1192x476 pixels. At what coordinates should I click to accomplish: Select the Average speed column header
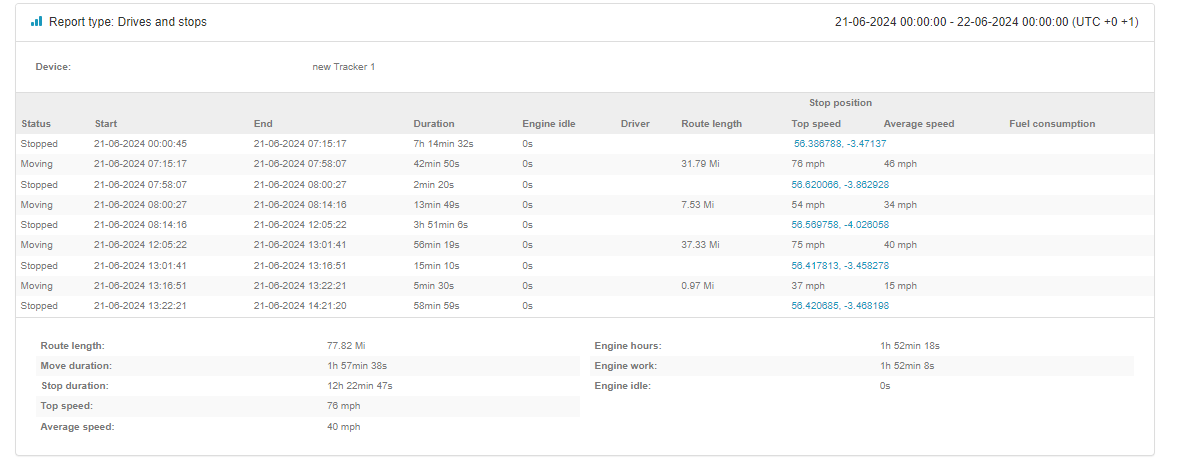coord(918,124)
